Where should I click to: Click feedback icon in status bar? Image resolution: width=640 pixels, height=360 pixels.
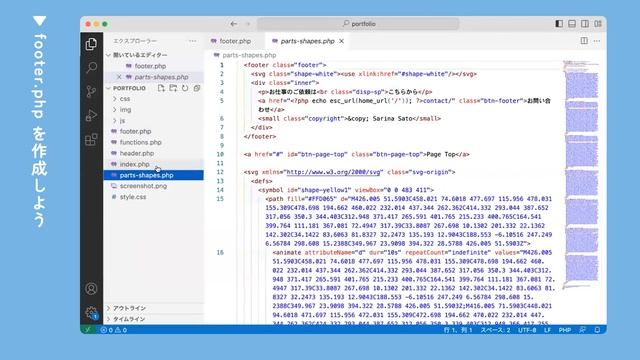tap(582, 330)
